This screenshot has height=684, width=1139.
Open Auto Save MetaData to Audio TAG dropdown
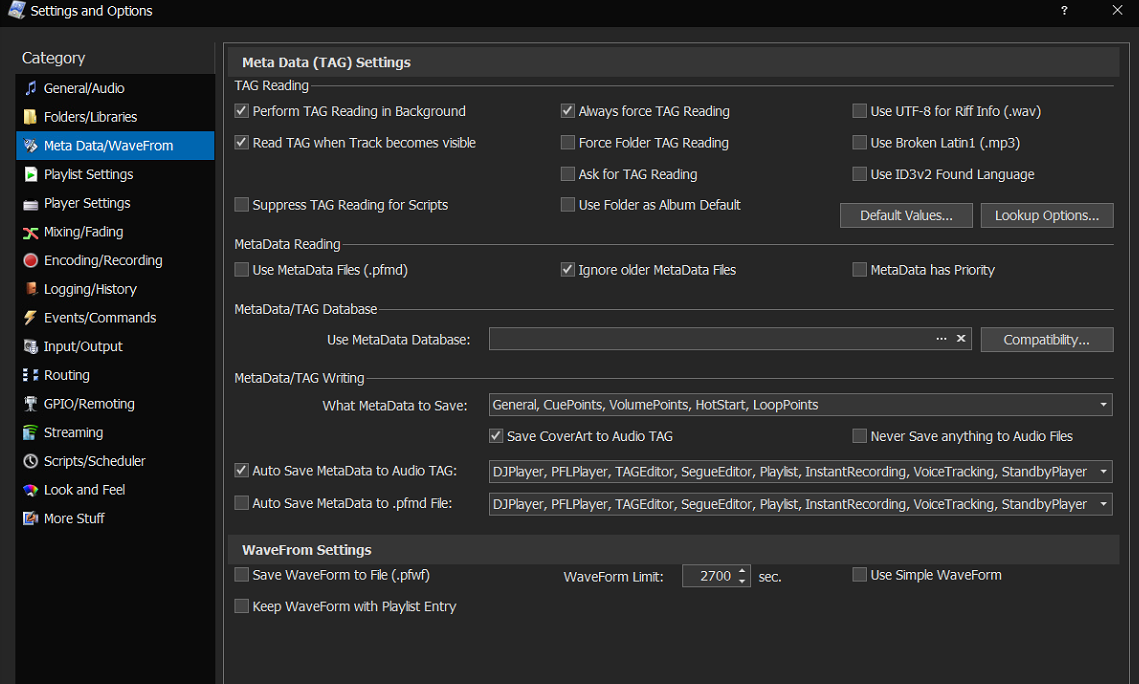pyautogui.click(x=1103, y=471)
